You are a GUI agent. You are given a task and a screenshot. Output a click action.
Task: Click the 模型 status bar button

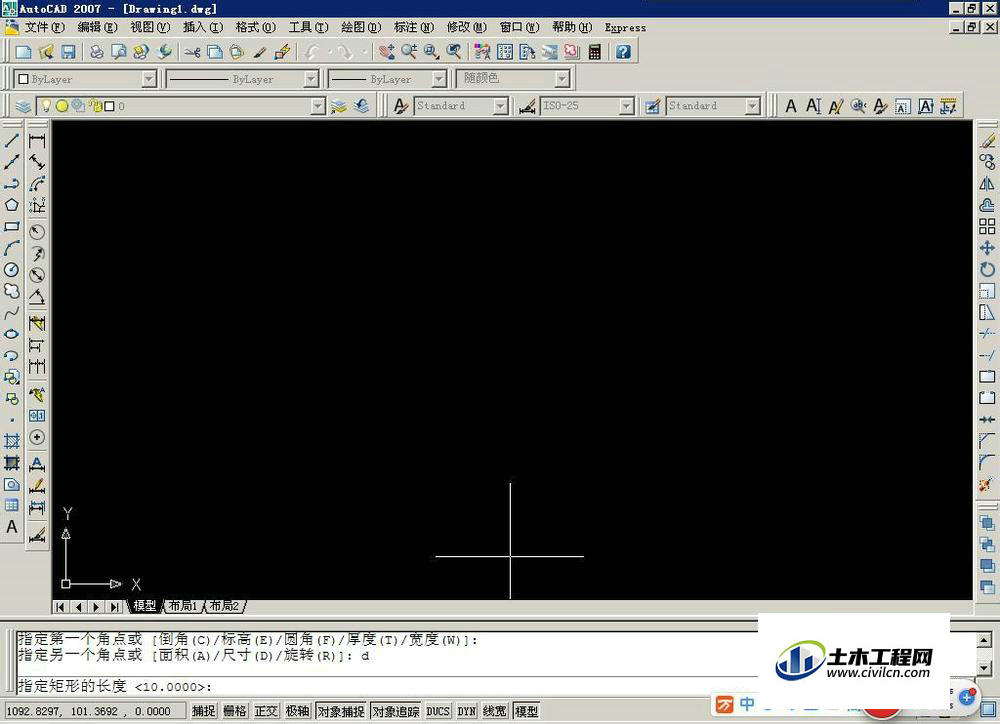526,711
